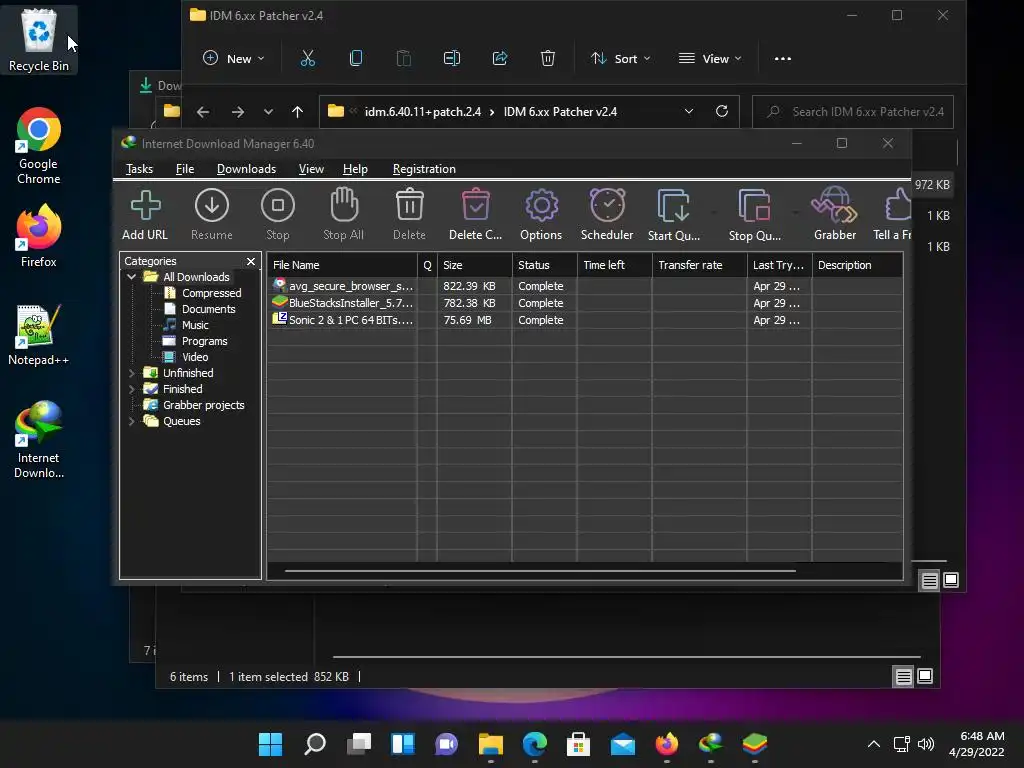
Task: Open recent locations chevron in Explorer
Action: click(x=268, y=112)
